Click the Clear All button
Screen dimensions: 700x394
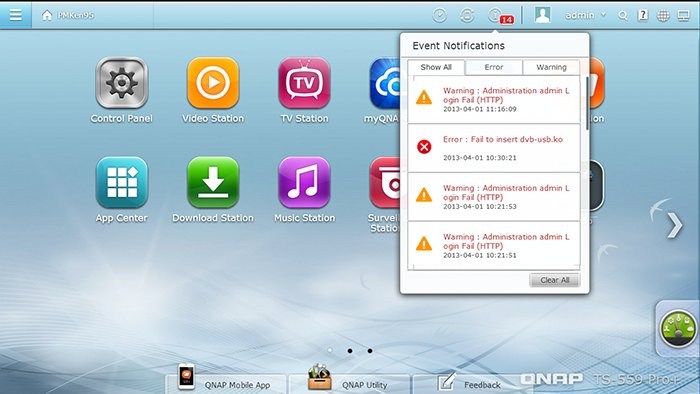click(x=554, y=280)
